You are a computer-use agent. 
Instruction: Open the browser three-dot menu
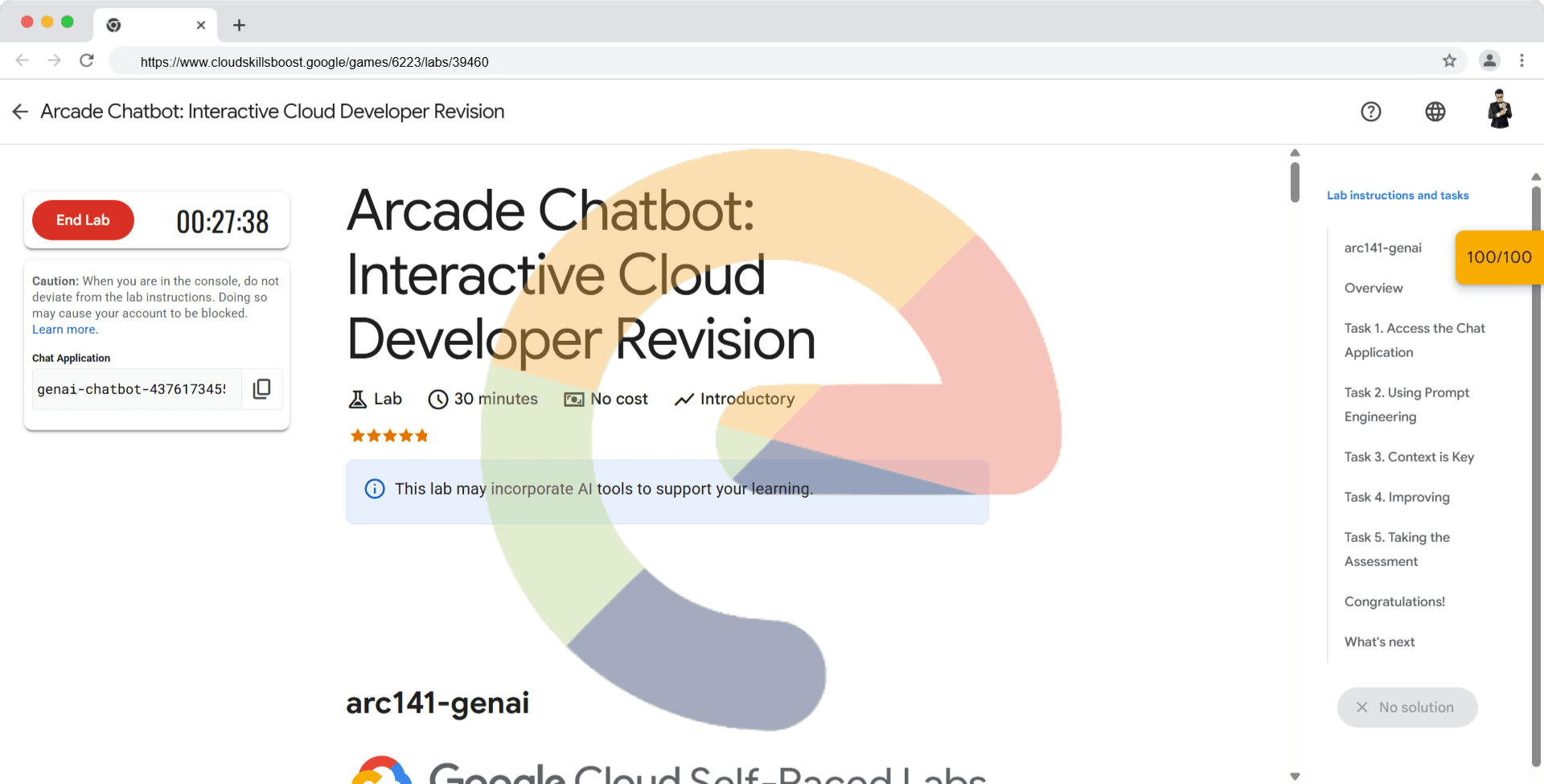1521,61
